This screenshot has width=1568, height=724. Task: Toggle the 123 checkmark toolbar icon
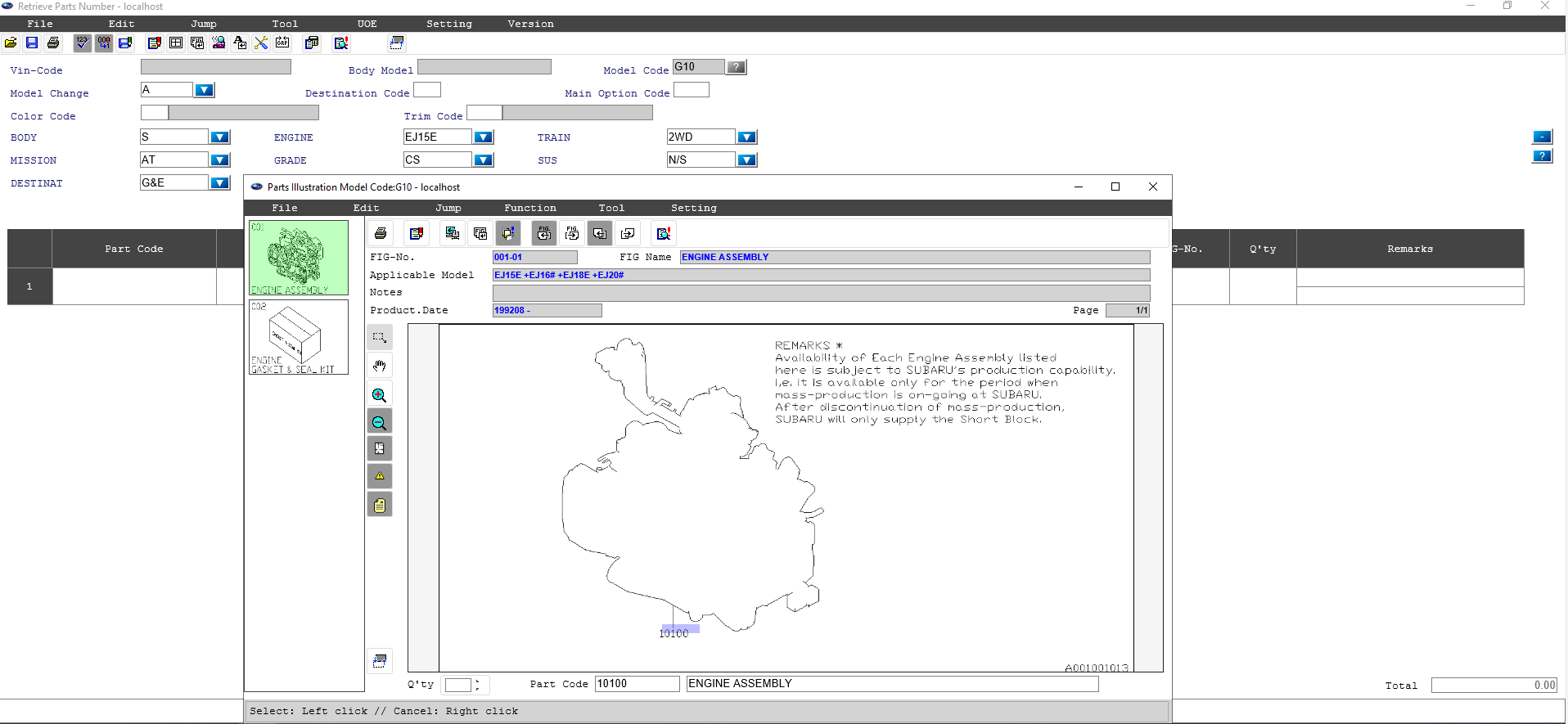click(x=82, y=43)
